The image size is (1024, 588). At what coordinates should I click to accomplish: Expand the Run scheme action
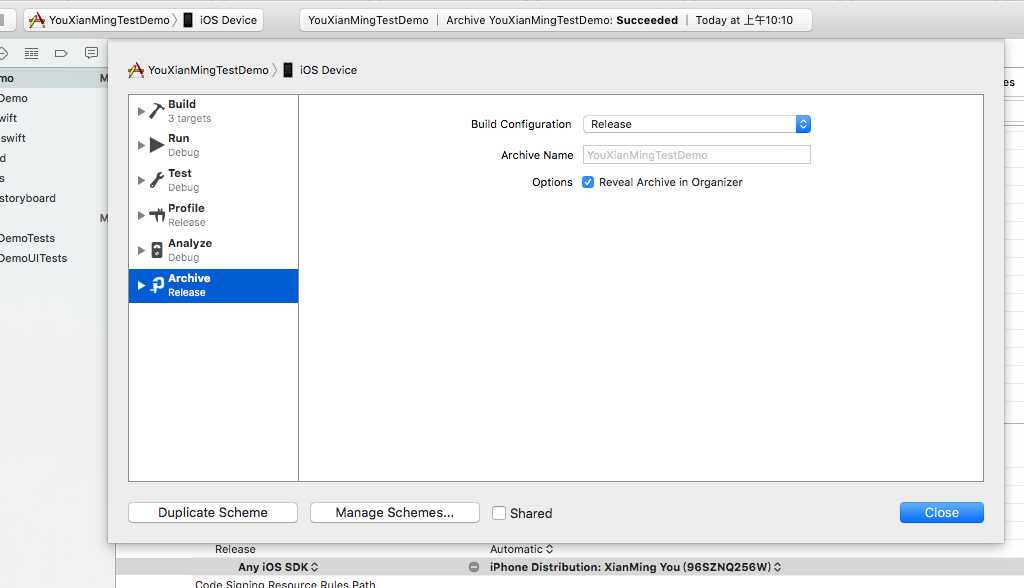click(x=140, y=145)
